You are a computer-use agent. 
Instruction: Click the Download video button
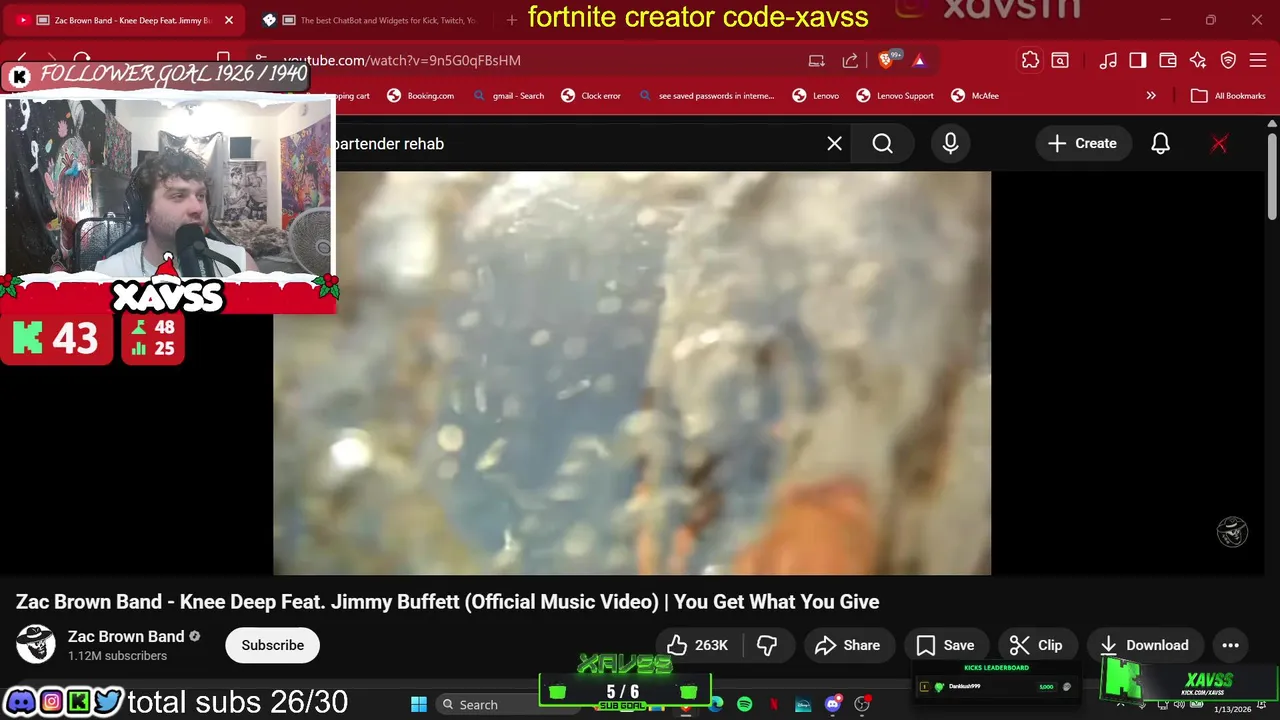click(1146, 645)
